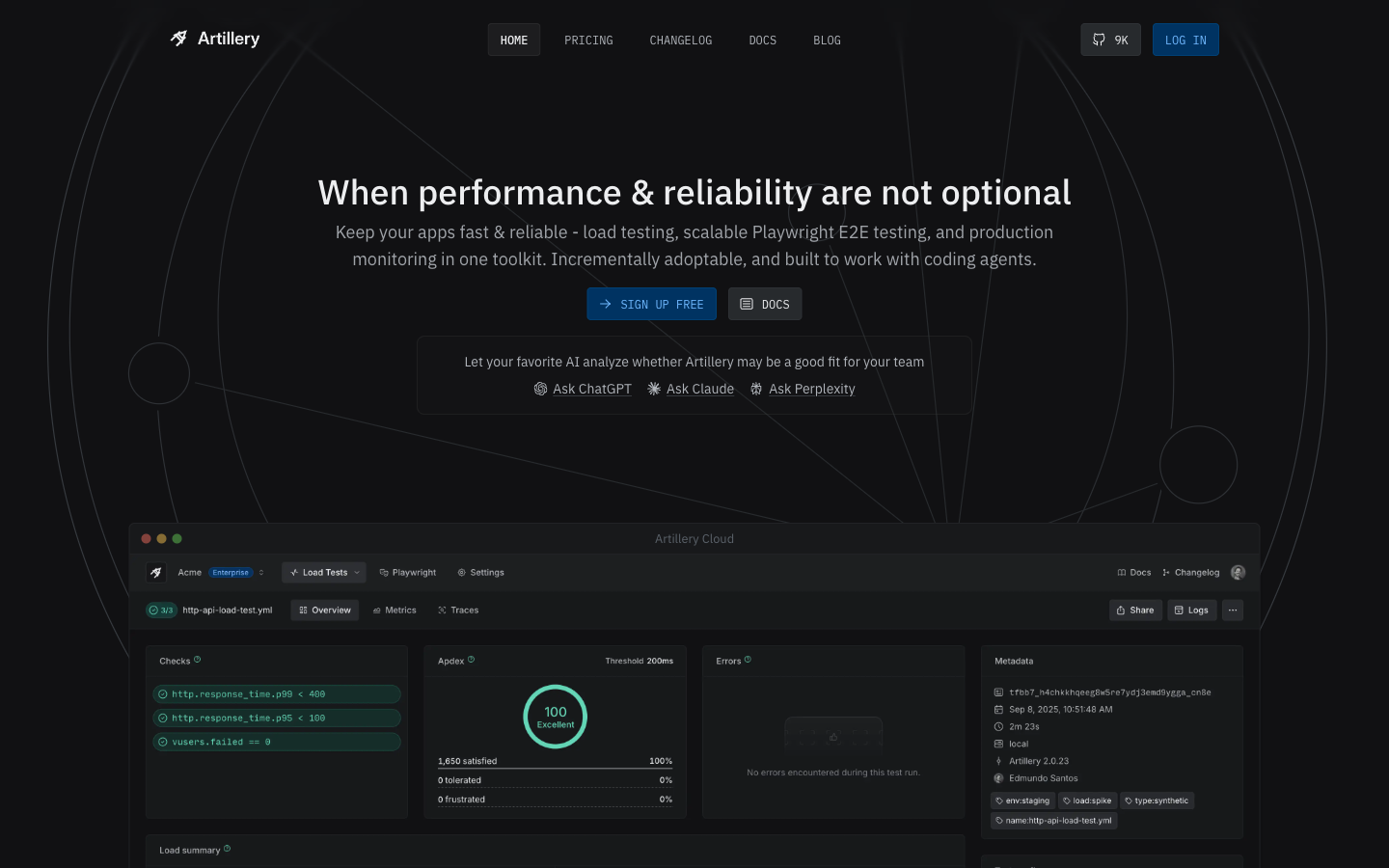Click the Log In button
Image resolution: width=1389 pixels, height=868 pixels.
tap(1185, 40)
